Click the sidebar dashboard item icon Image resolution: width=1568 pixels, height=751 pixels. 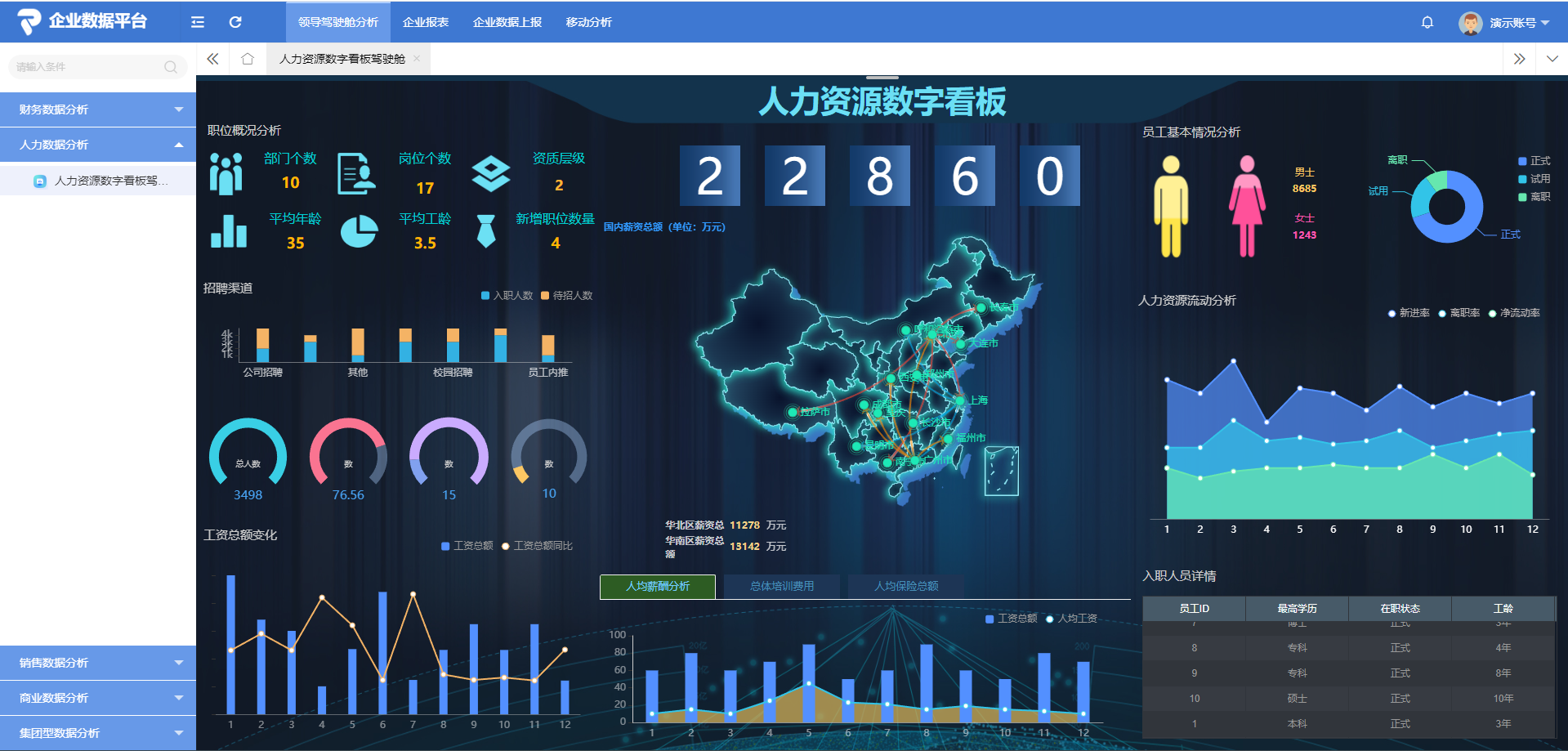point(39,181)
